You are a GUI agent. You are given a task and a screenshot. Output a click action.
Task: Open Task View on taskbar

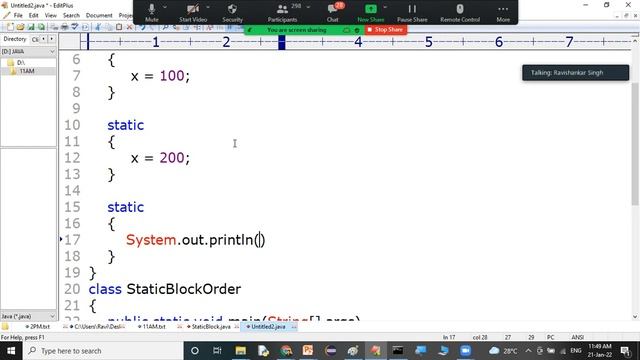(217, 351)
